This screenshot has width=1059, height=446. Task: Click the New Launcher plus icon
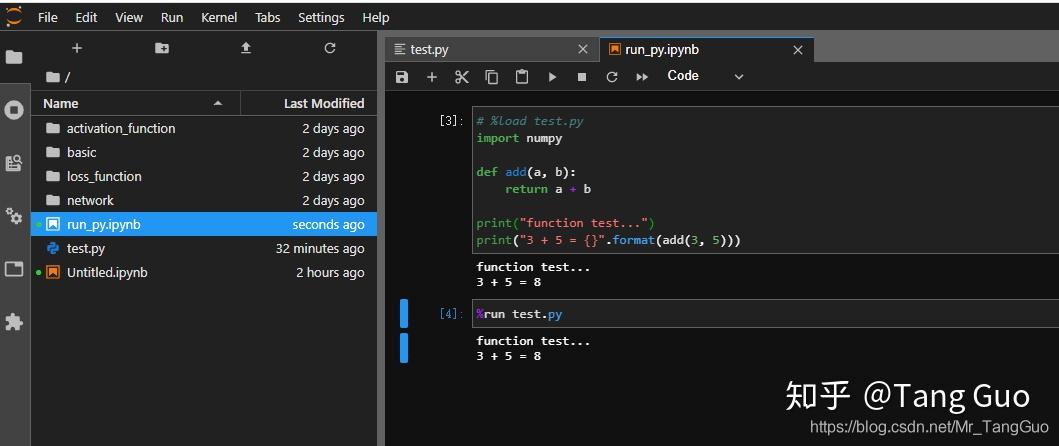coord(77,48)
